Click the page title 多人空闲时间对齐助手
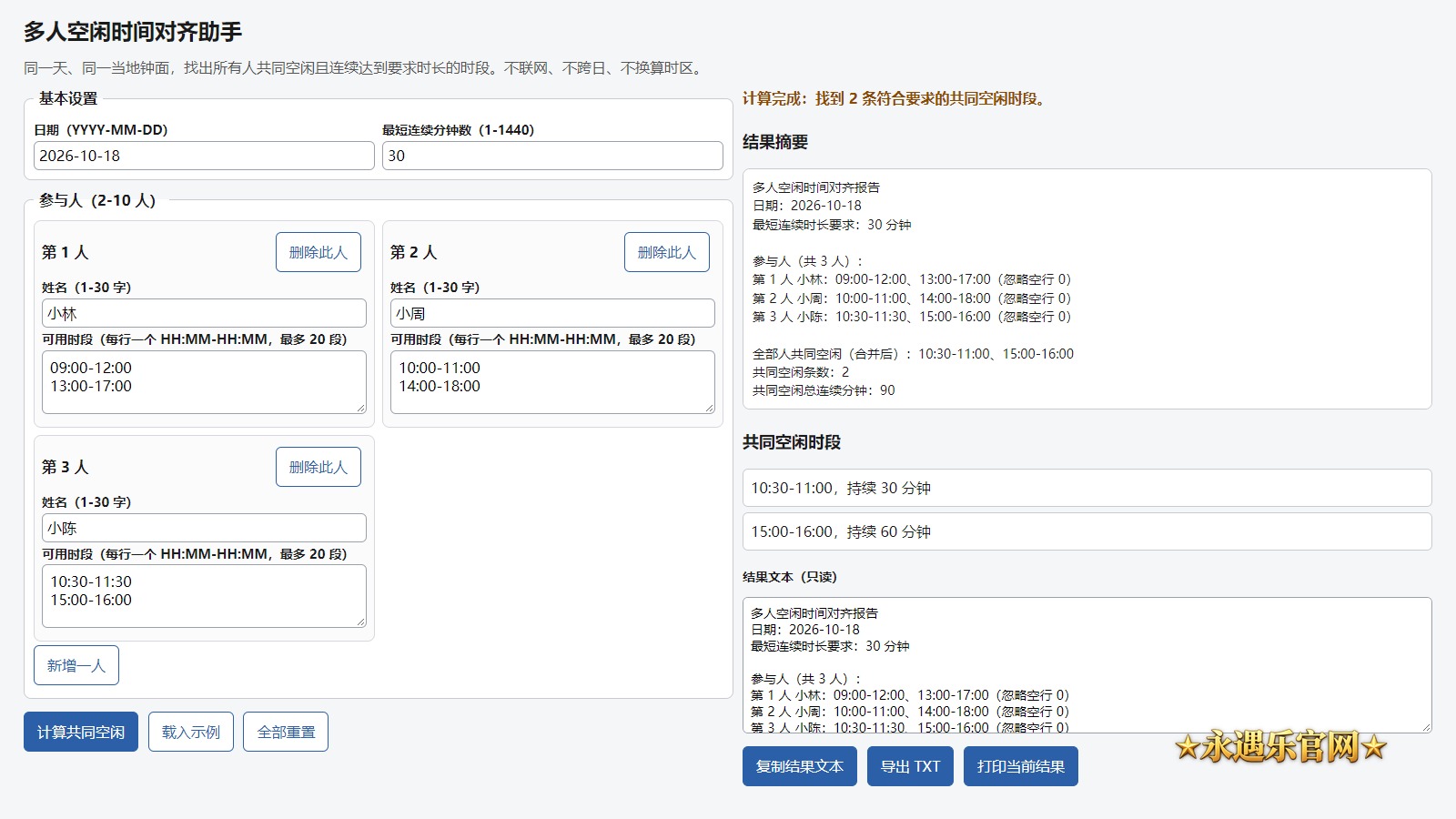The image size is (1456, 819). [133, 32]
